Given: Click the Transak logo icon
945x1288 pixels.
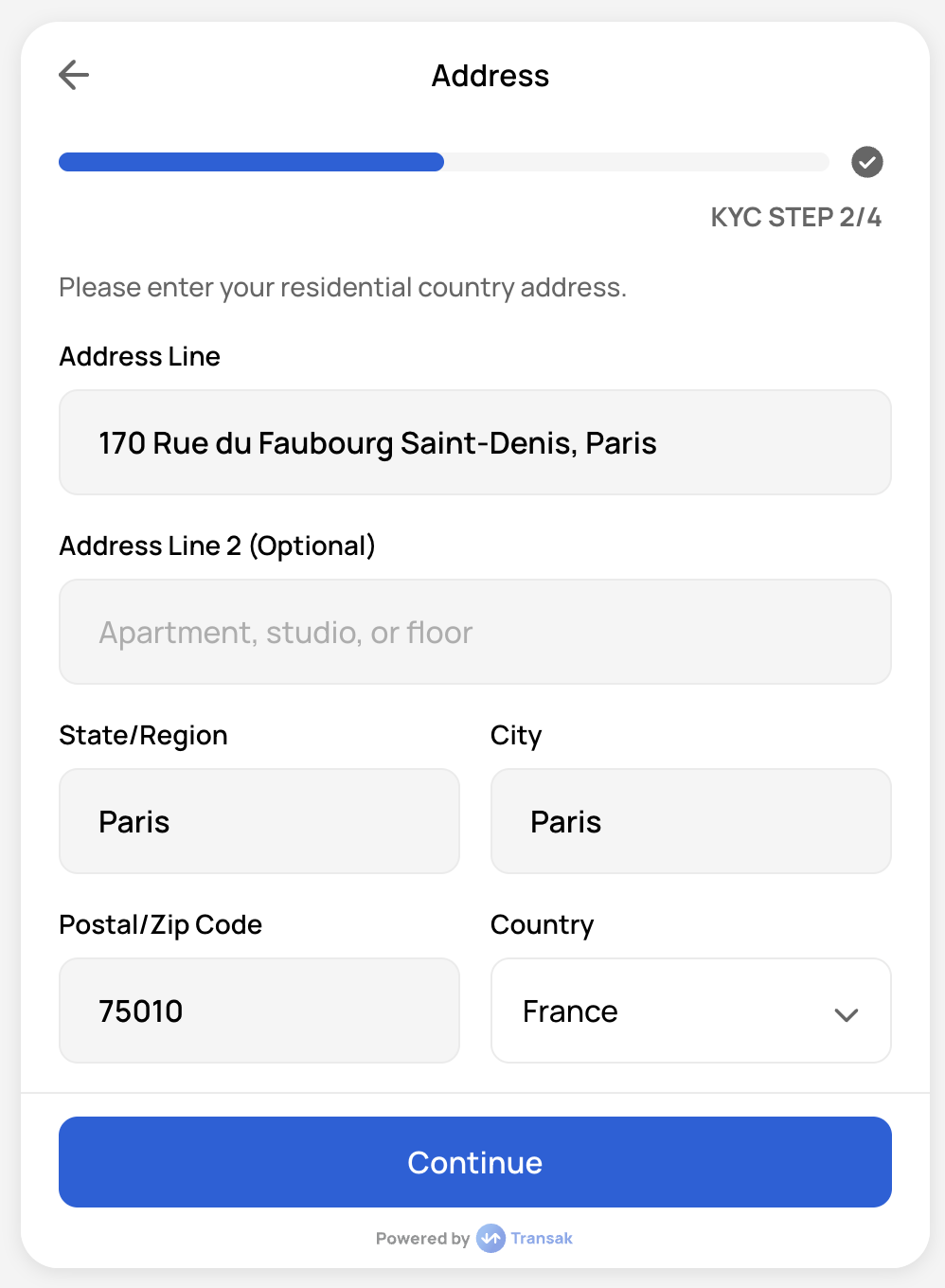Looking at the screenshot, I should point(490,1238).
